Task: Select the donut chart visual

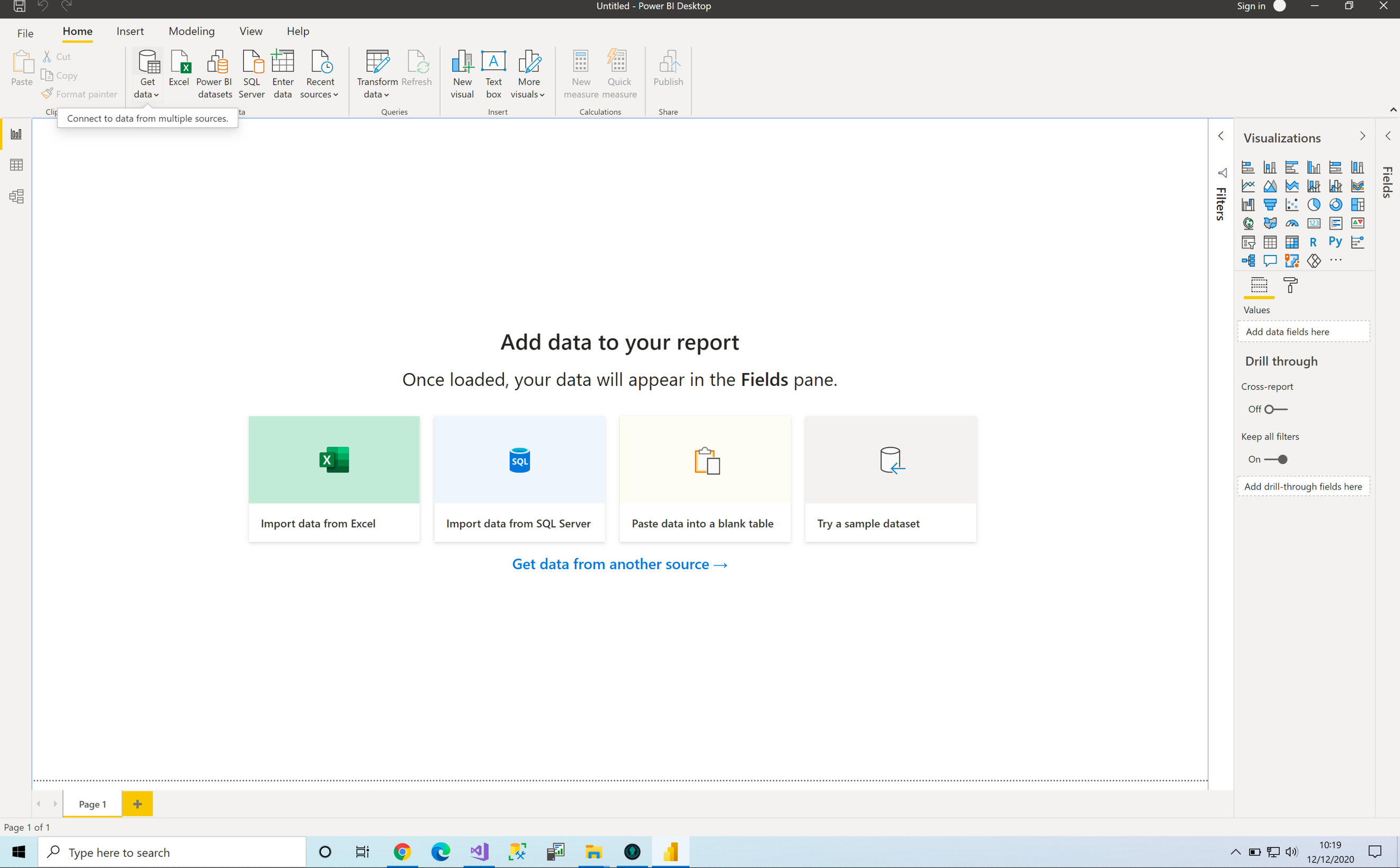Action: pos(1335,205)
